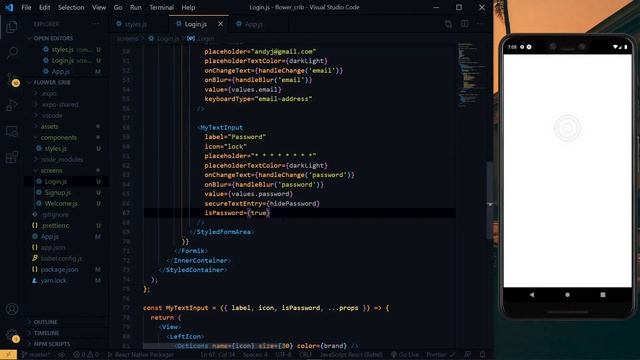Open .gitignore in the file tree

55,214
